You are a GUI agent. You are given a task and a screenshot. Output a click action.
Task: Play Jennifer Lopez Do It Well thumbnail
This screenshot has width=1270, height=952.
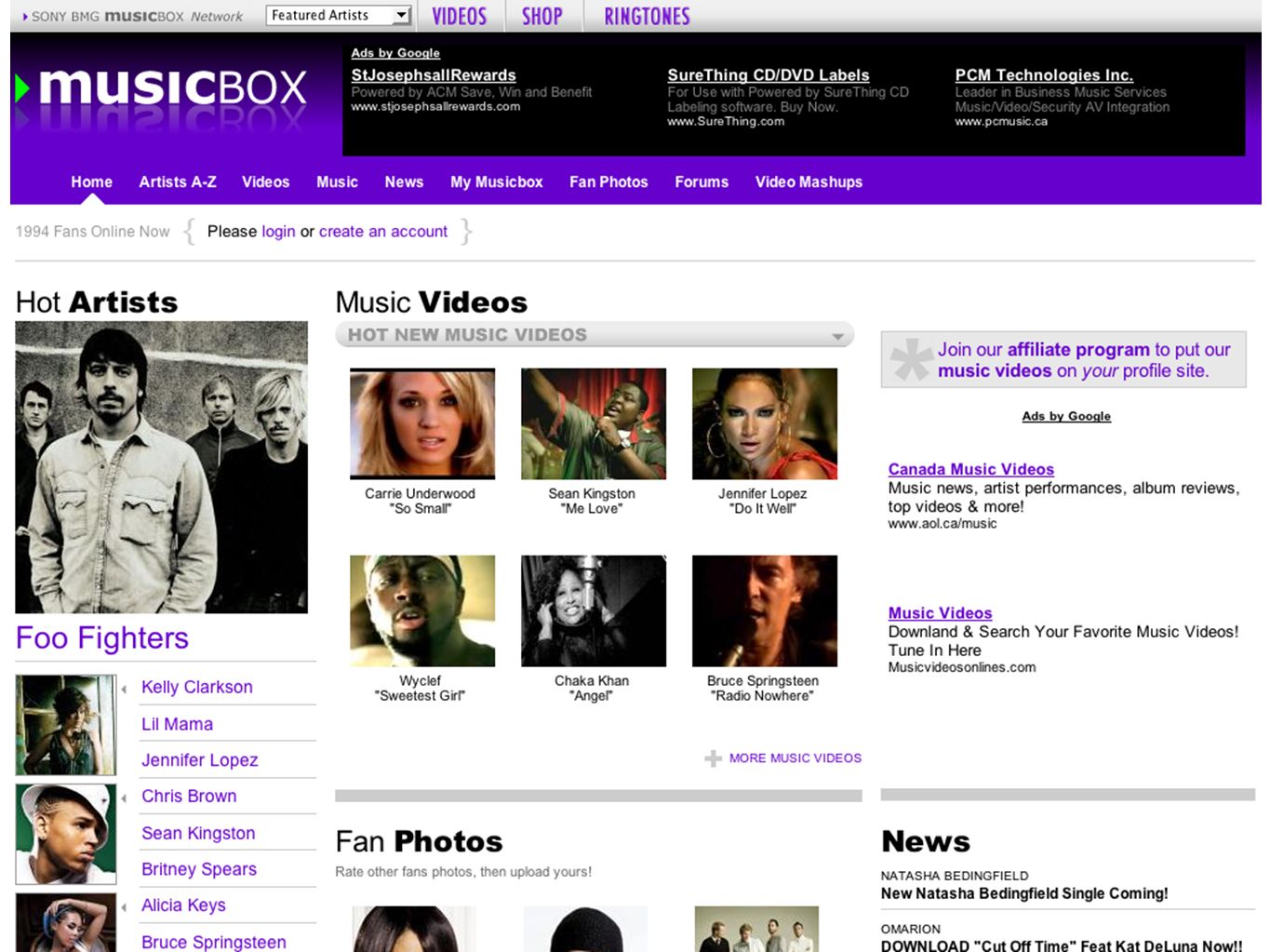click(x=765, y=423)
